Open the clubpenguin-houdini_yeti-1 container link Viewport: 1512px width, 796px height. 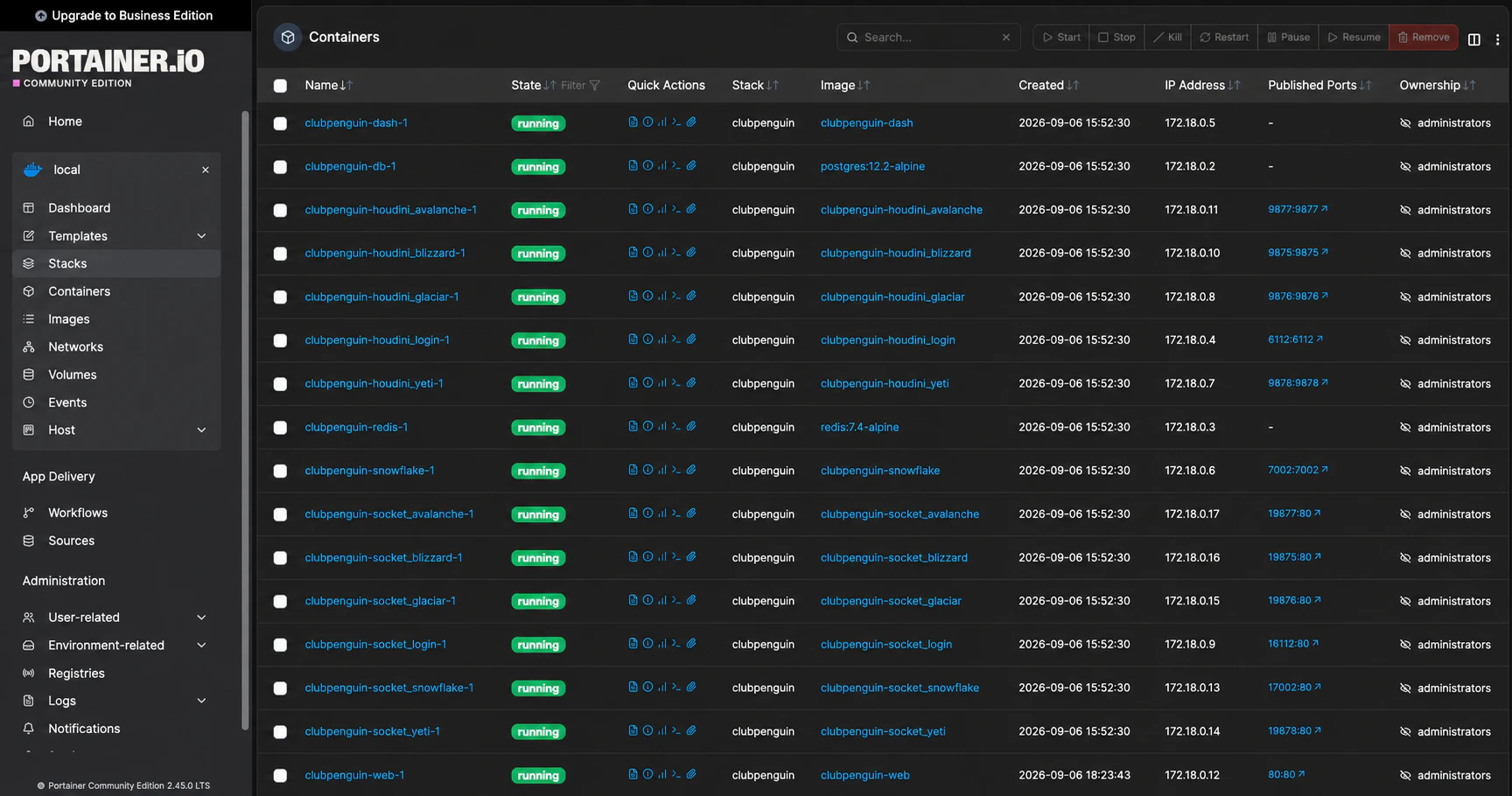pos(374,383)
